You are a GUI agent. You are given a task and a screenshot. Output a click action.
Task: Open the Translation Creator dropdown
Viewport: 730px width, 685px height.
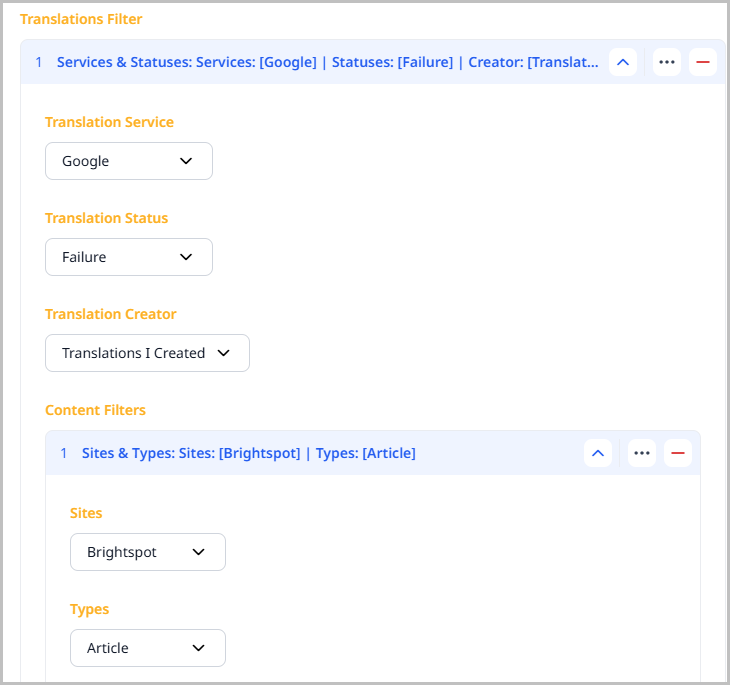[x=147, y=353]
